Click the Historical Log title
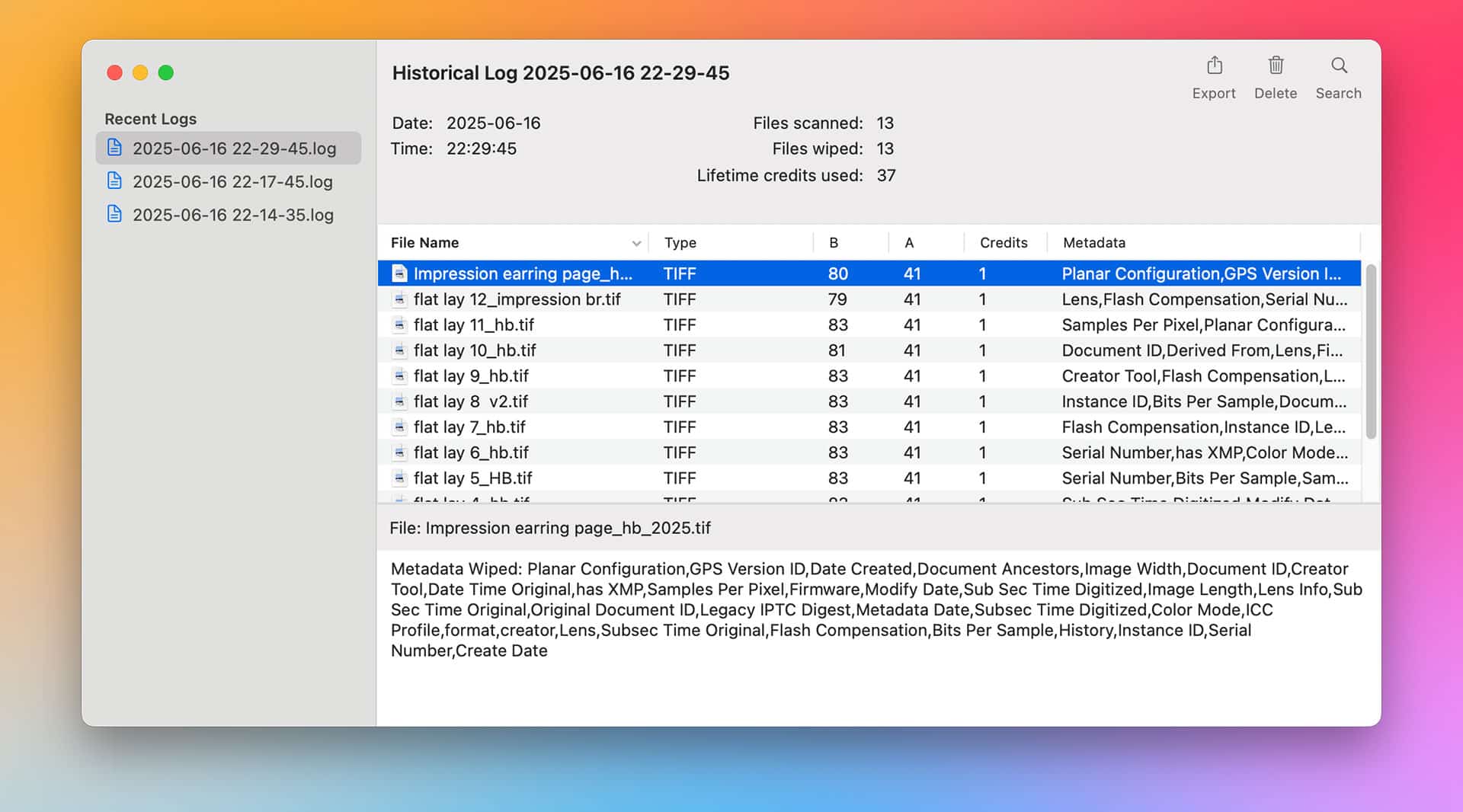The height and width of the screenshot is (812, 1463). tap(561, 72)
